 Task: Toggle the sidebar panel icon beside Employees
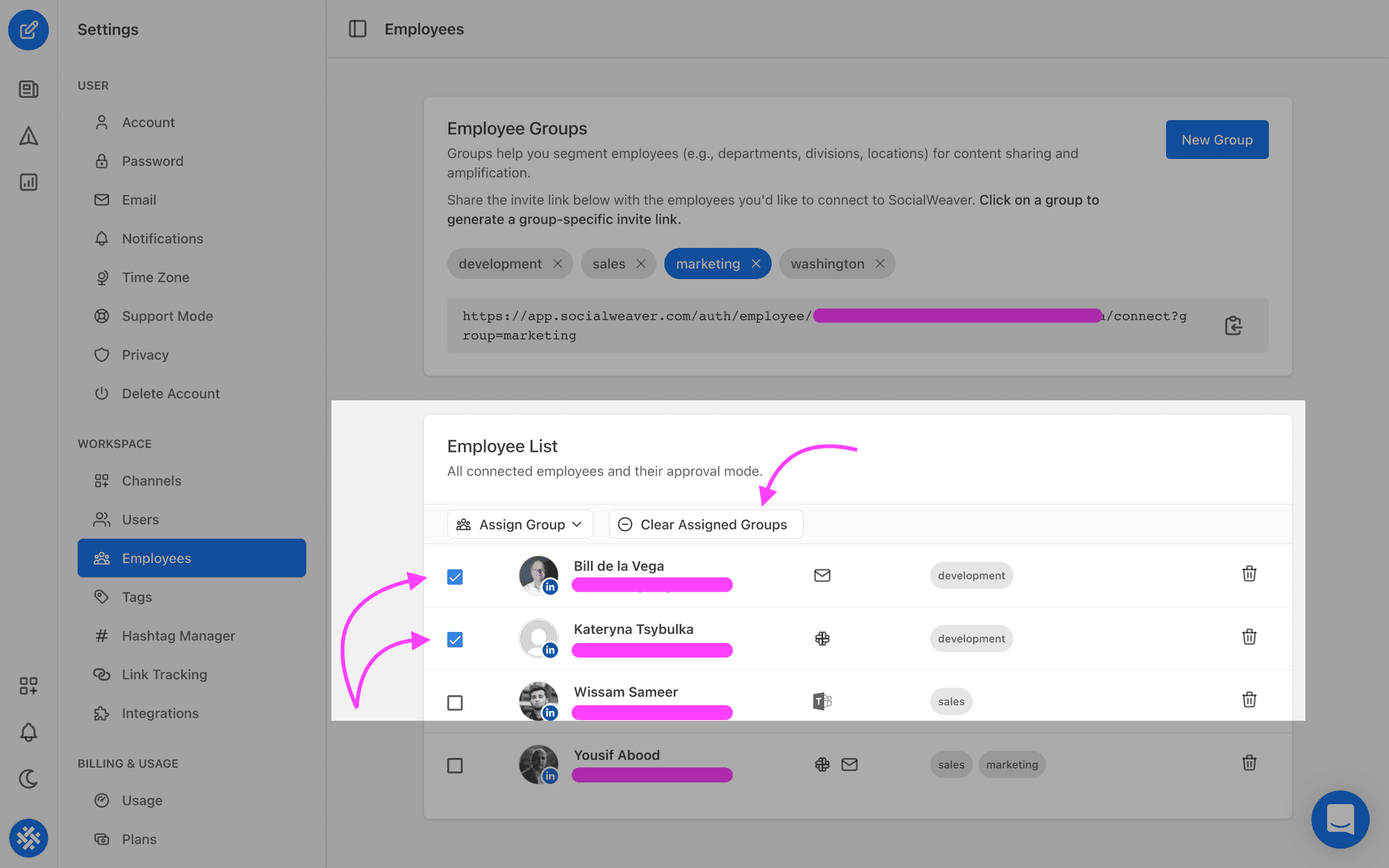click(358, 29)
